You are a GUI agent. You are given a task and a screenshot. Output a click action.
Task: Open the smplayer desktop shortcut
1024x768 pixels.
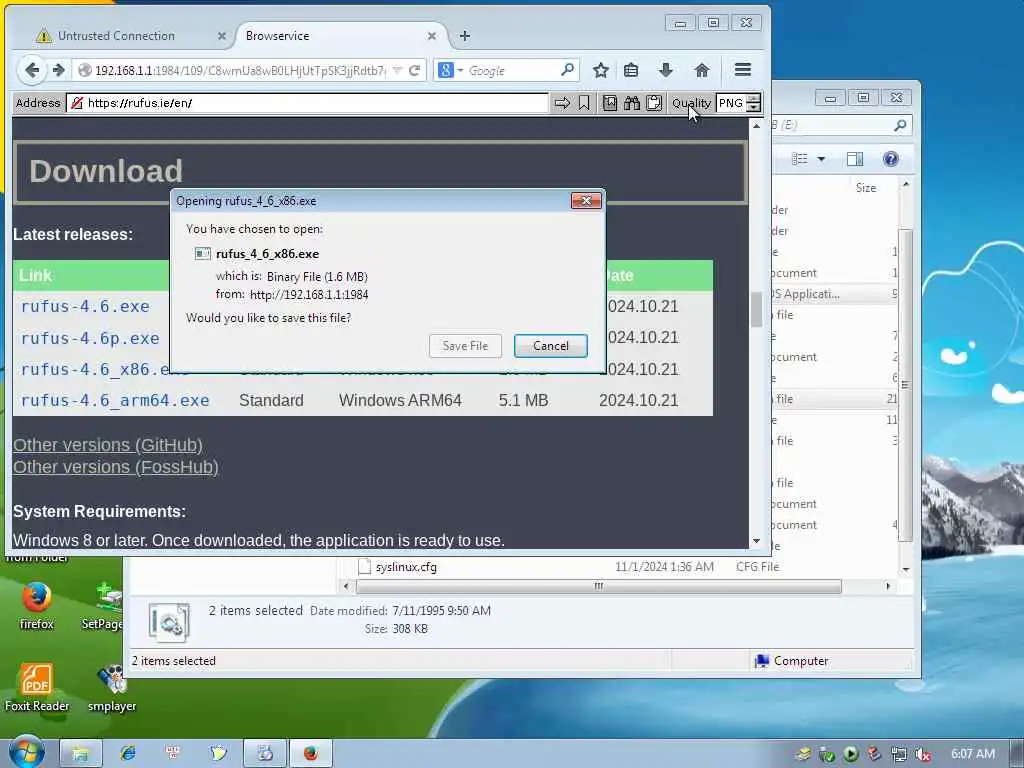[112, 687]
